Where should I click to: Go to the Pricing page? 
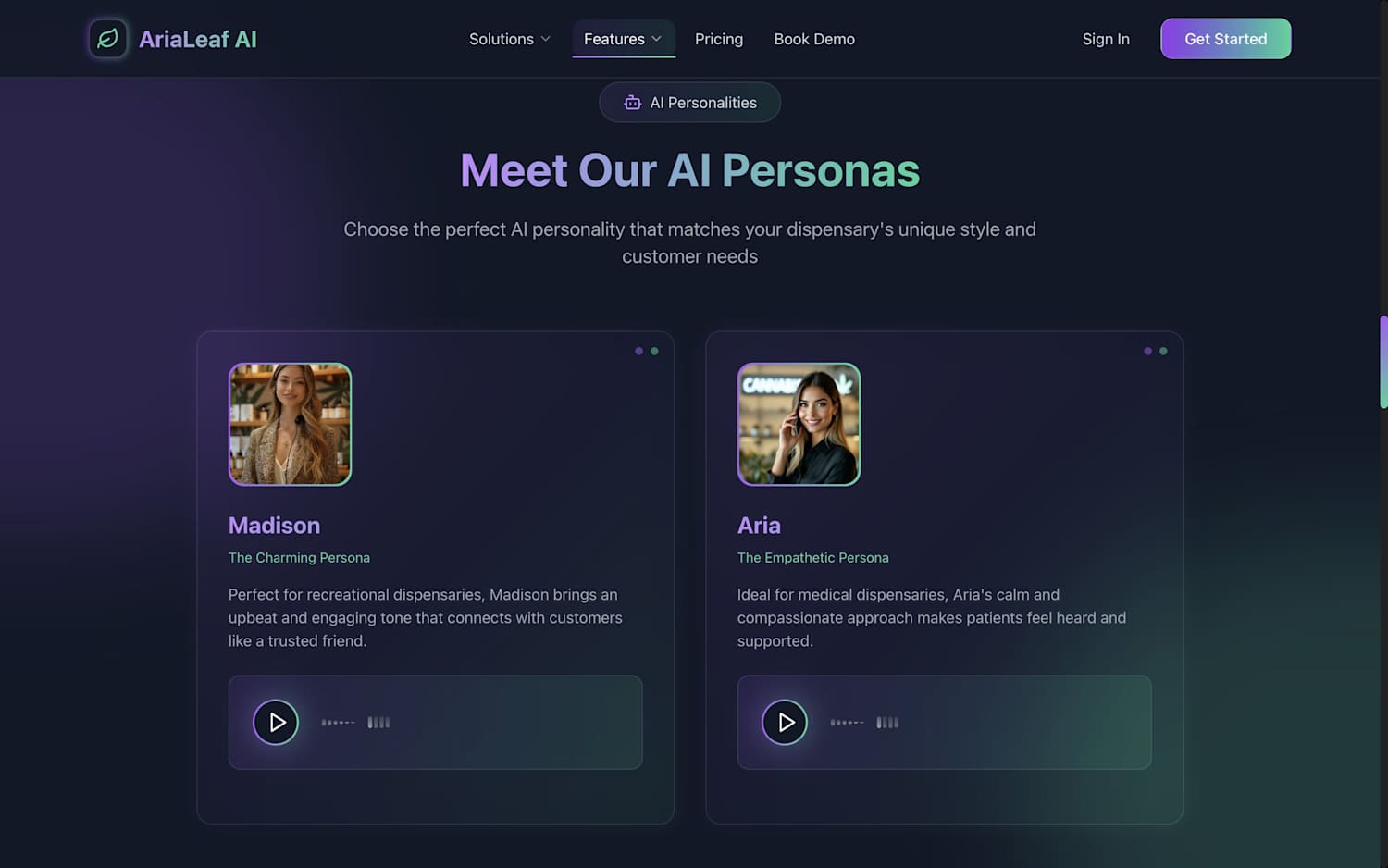719,39
